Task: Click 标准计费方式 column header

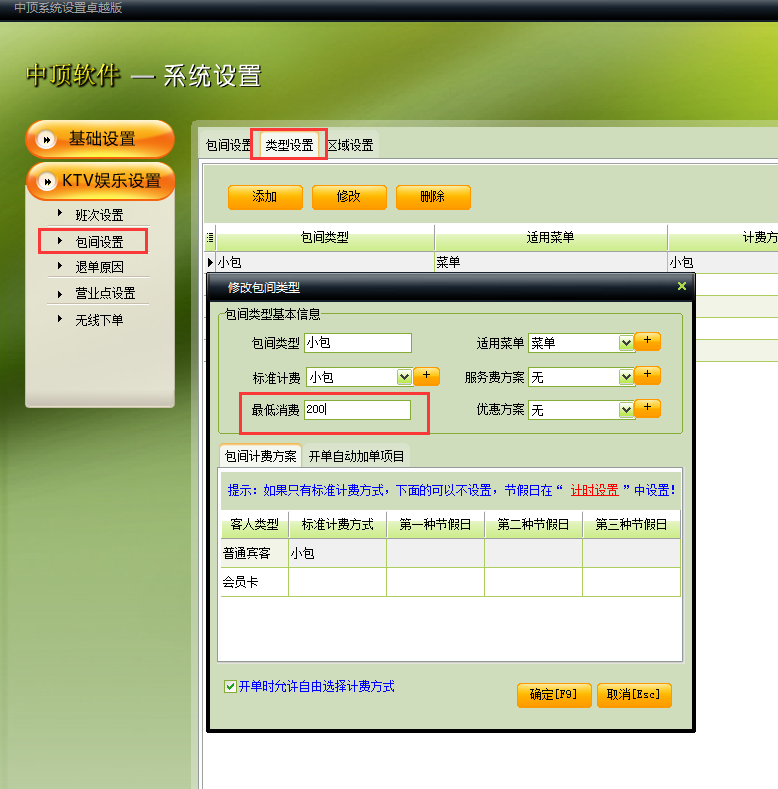Action: point(337,525)
